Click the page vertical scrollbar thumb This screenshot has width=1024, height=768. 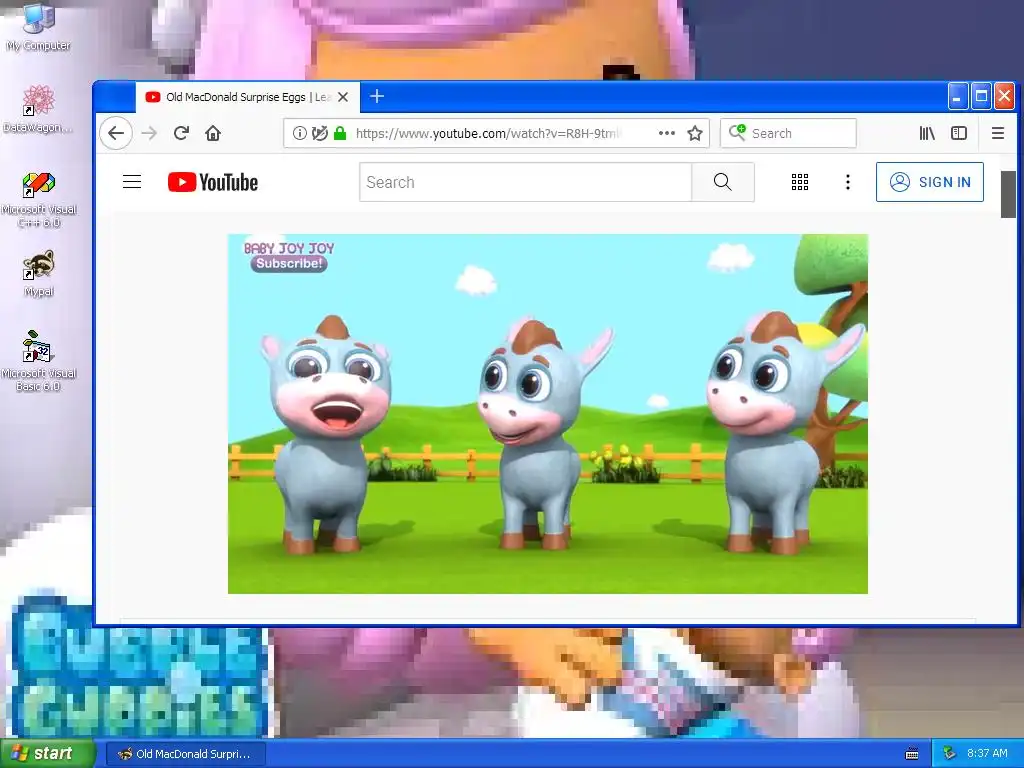[1008, 195]
